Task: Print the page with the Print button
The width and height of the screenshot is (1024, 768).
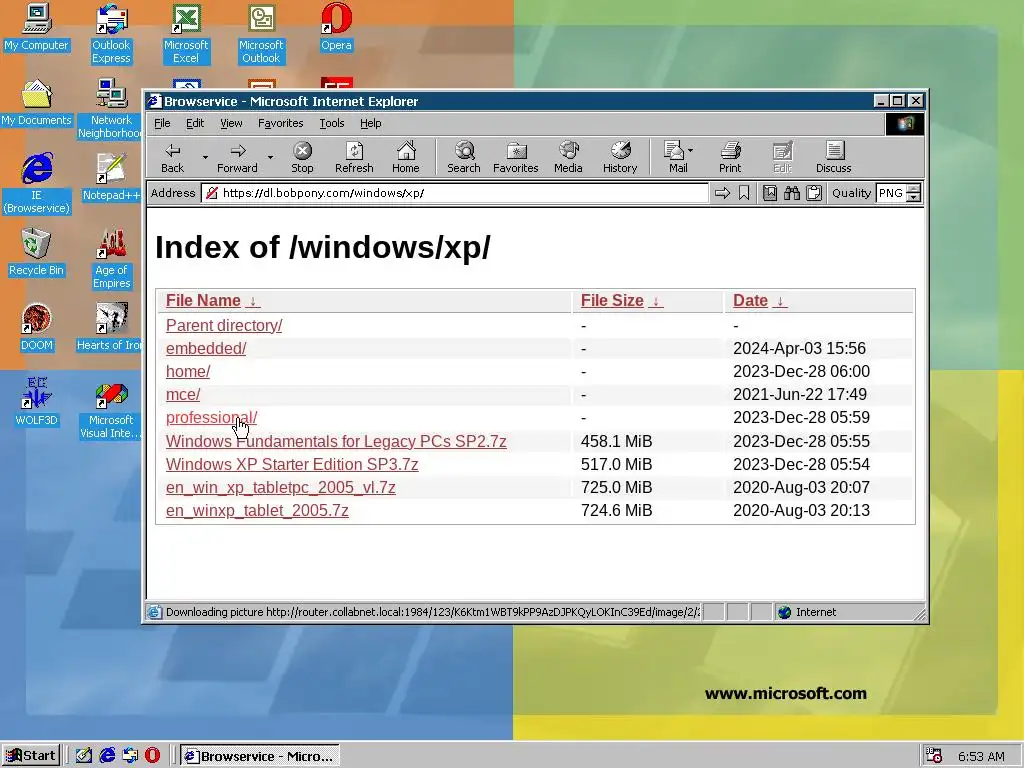Action: [x=730, y=157]
